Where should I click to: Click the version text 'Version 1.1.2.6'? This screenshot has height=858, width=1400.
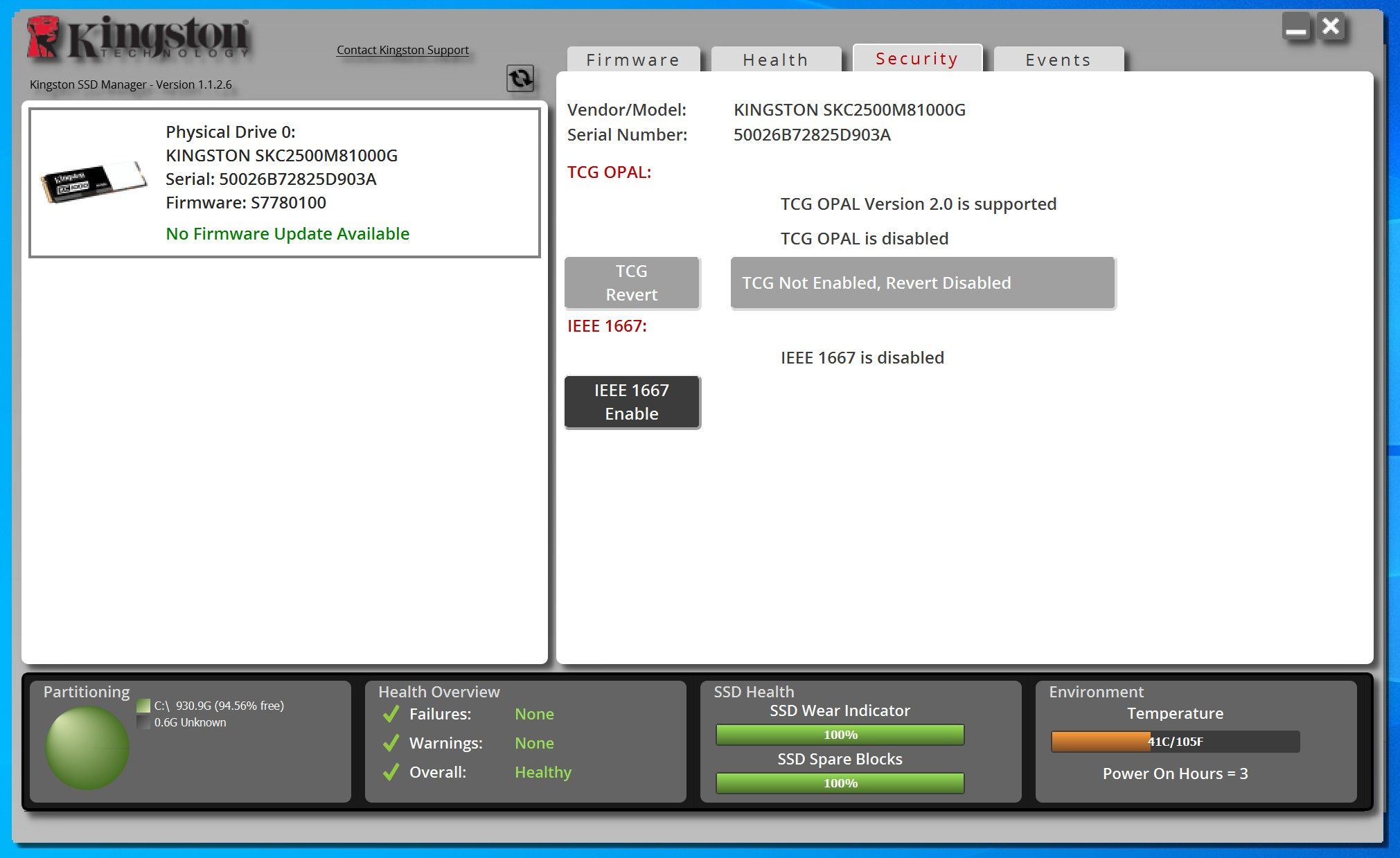[194, 84]
